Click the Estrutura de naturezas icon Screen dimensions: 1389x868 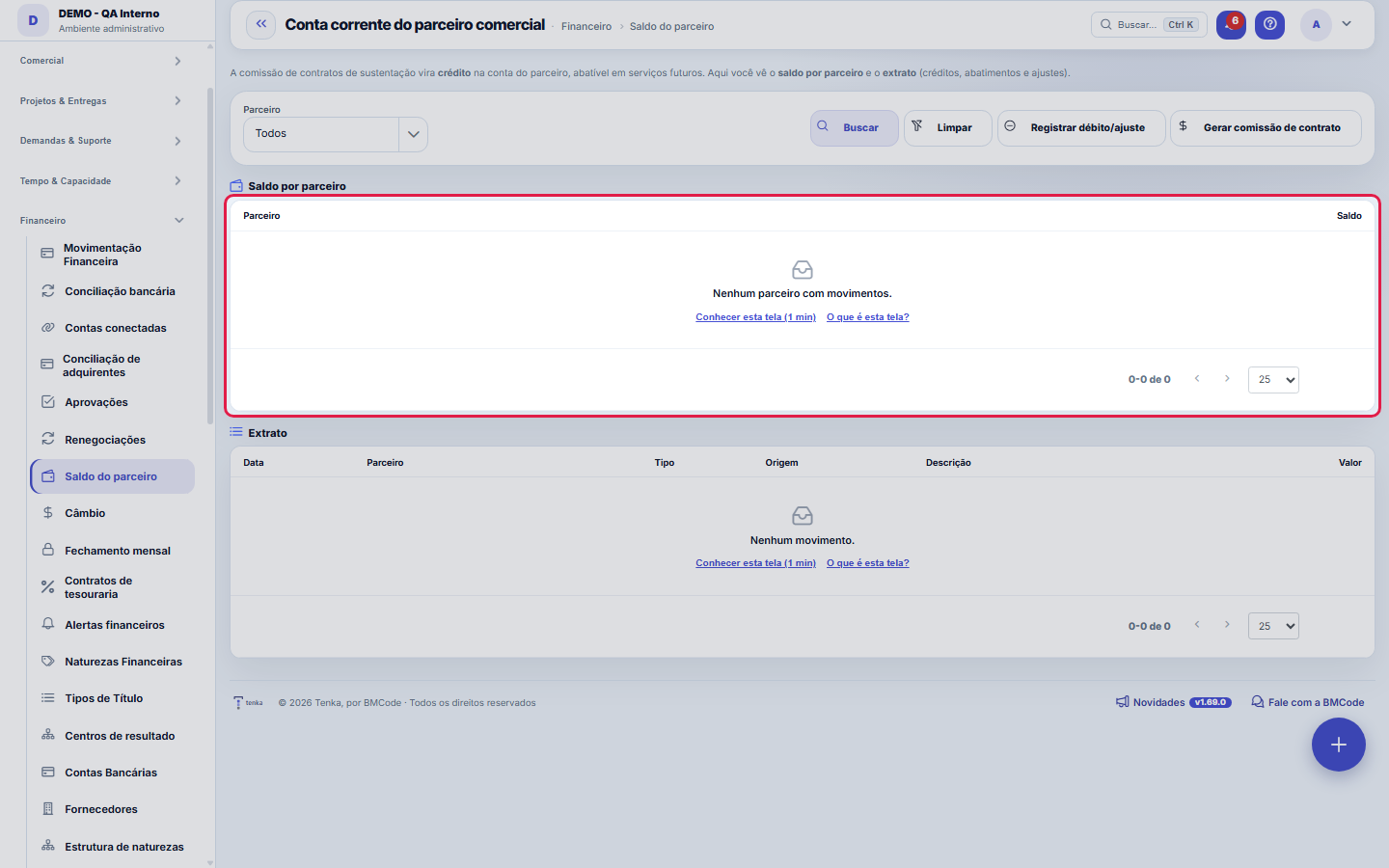coord(47,846)
